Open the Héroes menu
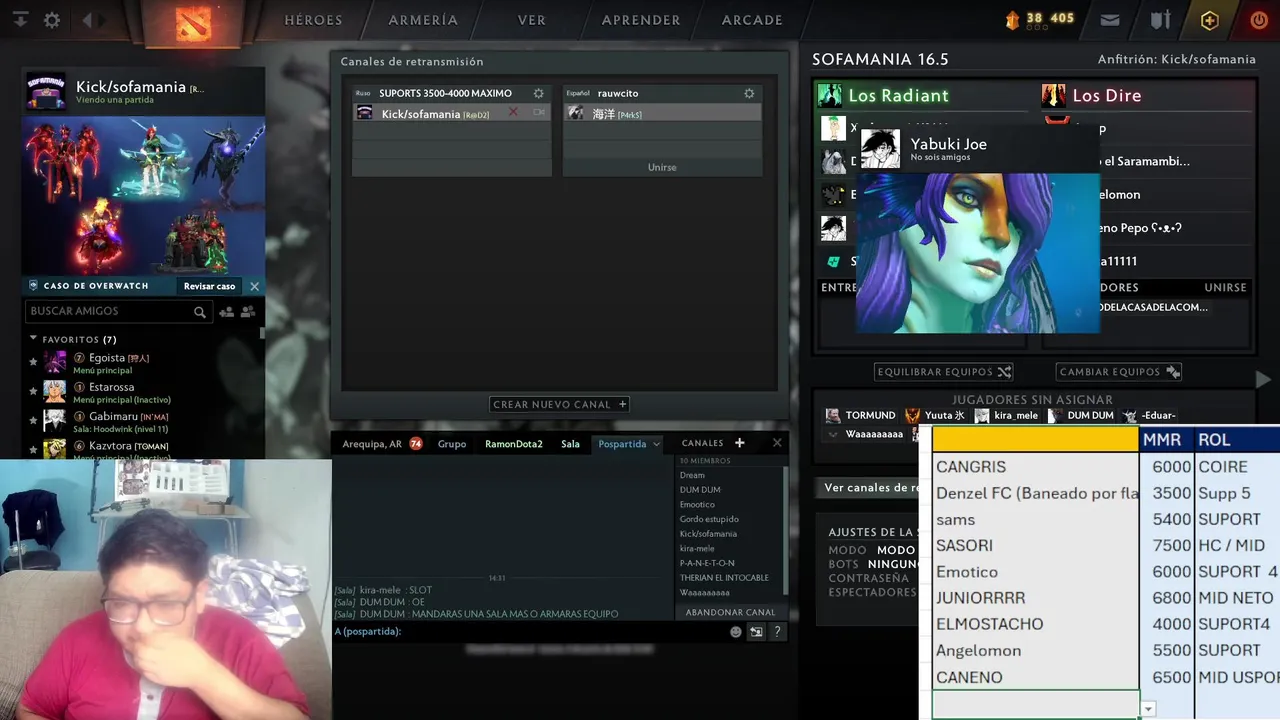Viewport: 1280px width, 720px height. (x=313, y=20)
